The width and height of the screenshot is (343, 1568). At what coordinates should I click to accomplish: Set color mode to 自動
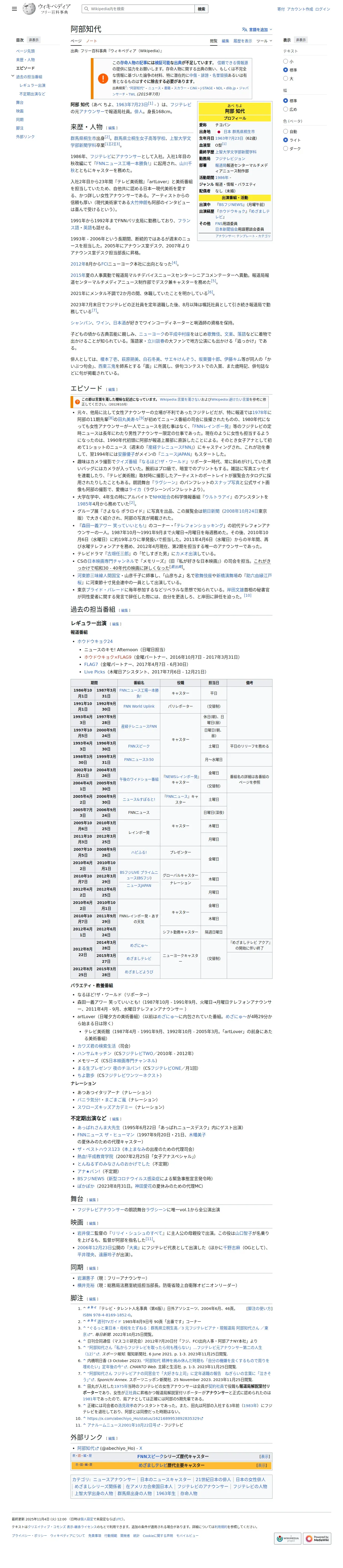286,132
